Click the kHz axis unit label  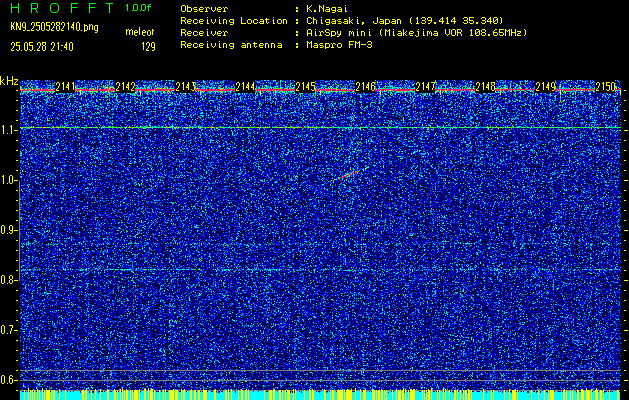(x=9, y=81)
